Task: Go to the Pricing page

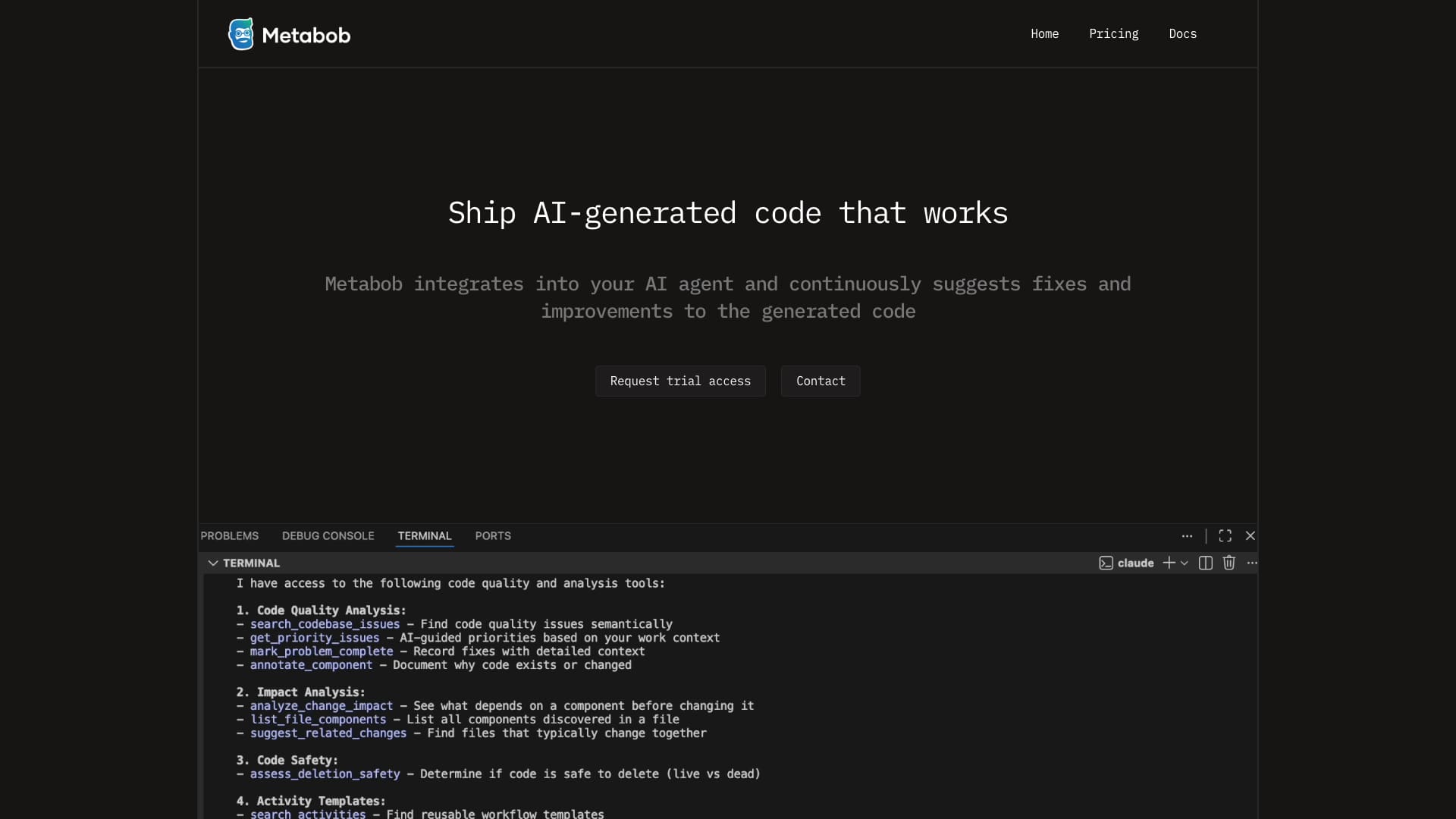Action: pos(1113,33)
